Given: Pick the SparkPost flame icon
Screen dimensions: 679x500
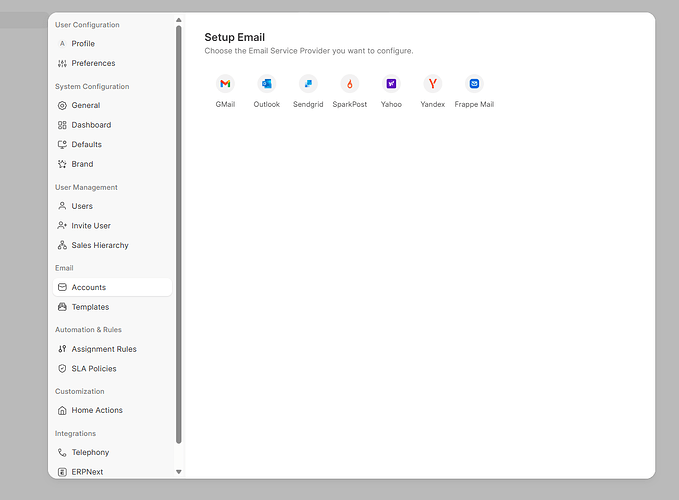Looking at the screenshot, I should coord(350,84).
